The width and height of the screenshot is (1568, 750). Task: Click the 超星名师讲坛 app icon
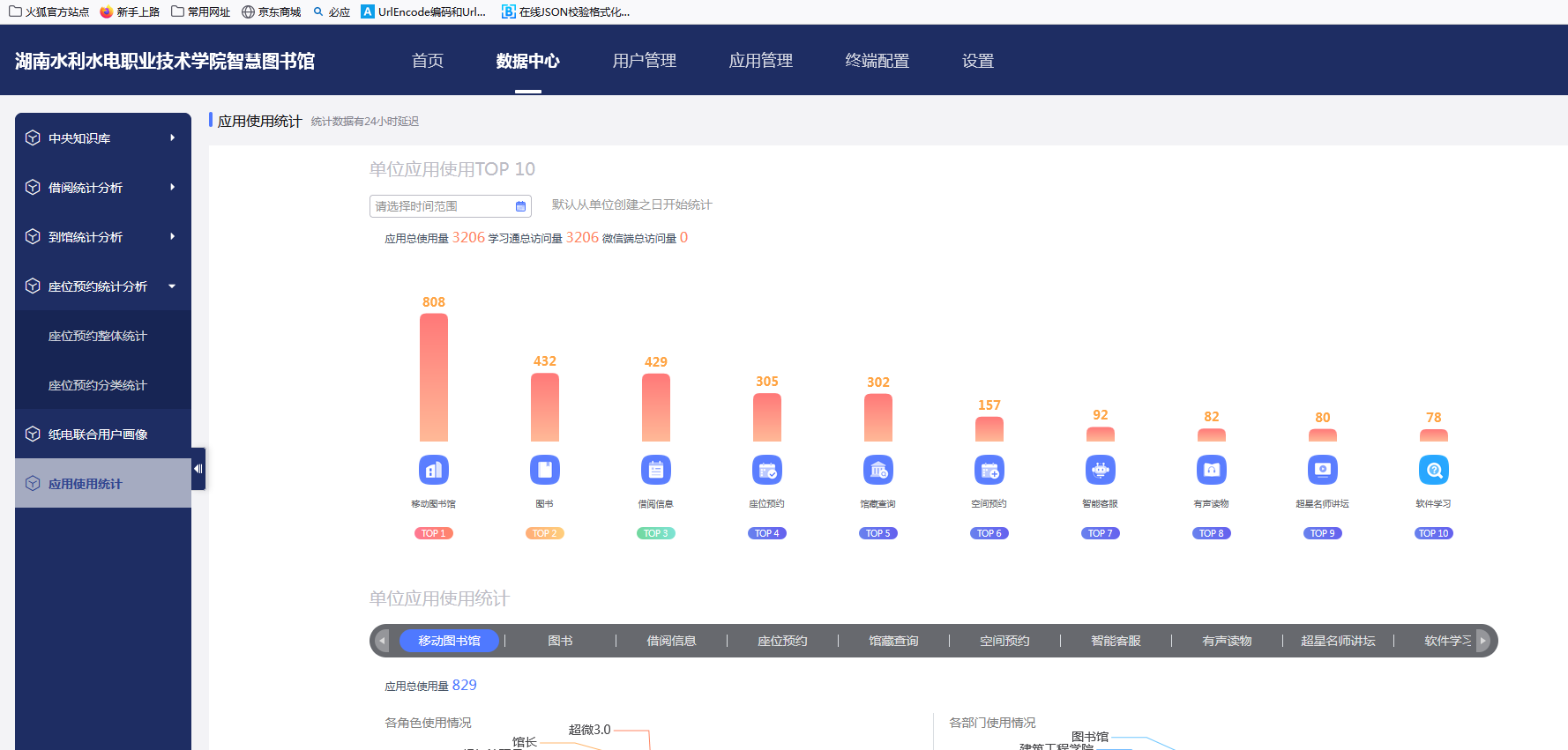coord(1322,470)
